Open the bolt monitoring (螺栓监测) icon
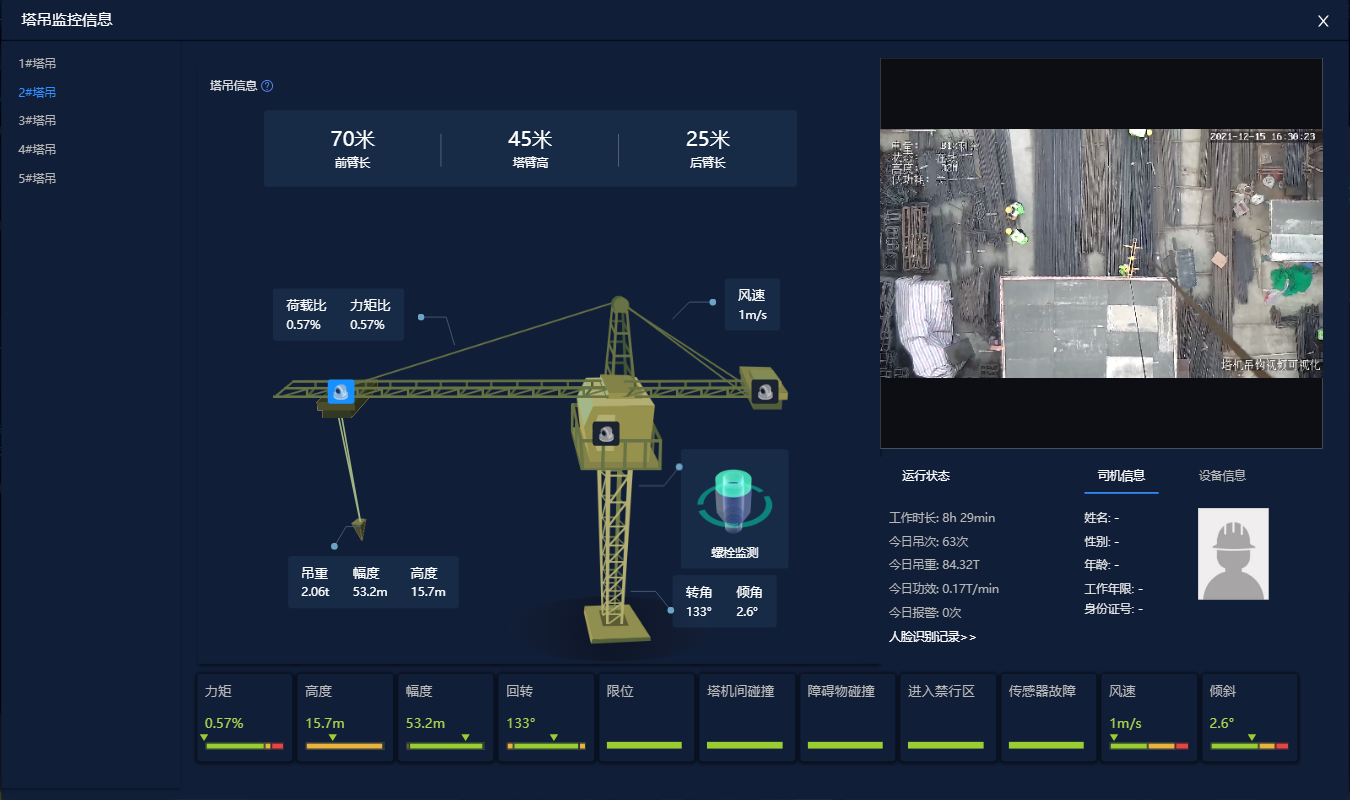1350x800 pixels. pyautogui.click(x=735, y=500)
